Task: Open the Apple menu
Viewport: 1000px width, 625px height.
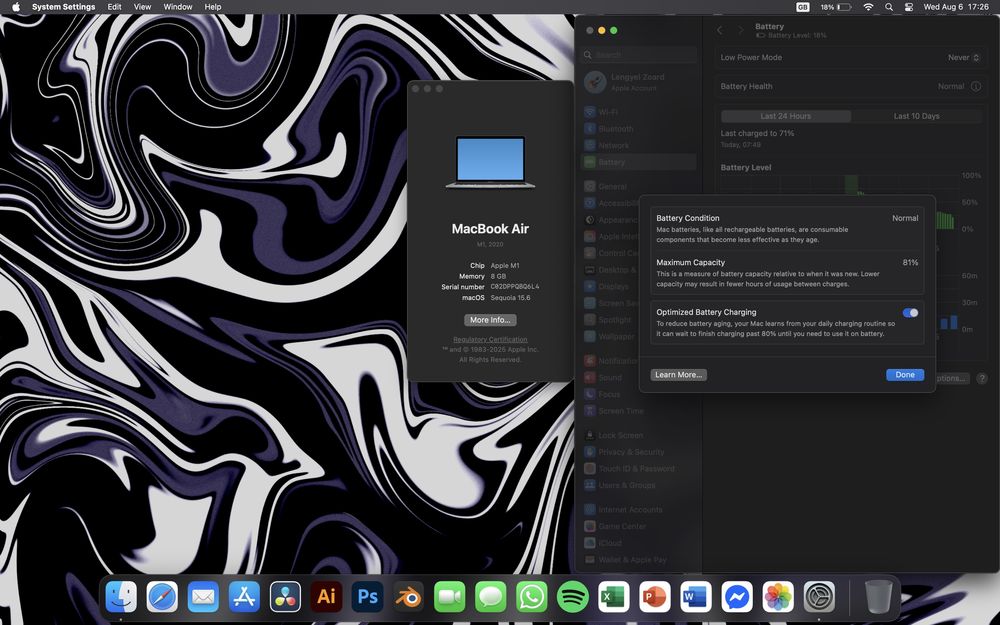Action: pos(16,7)
